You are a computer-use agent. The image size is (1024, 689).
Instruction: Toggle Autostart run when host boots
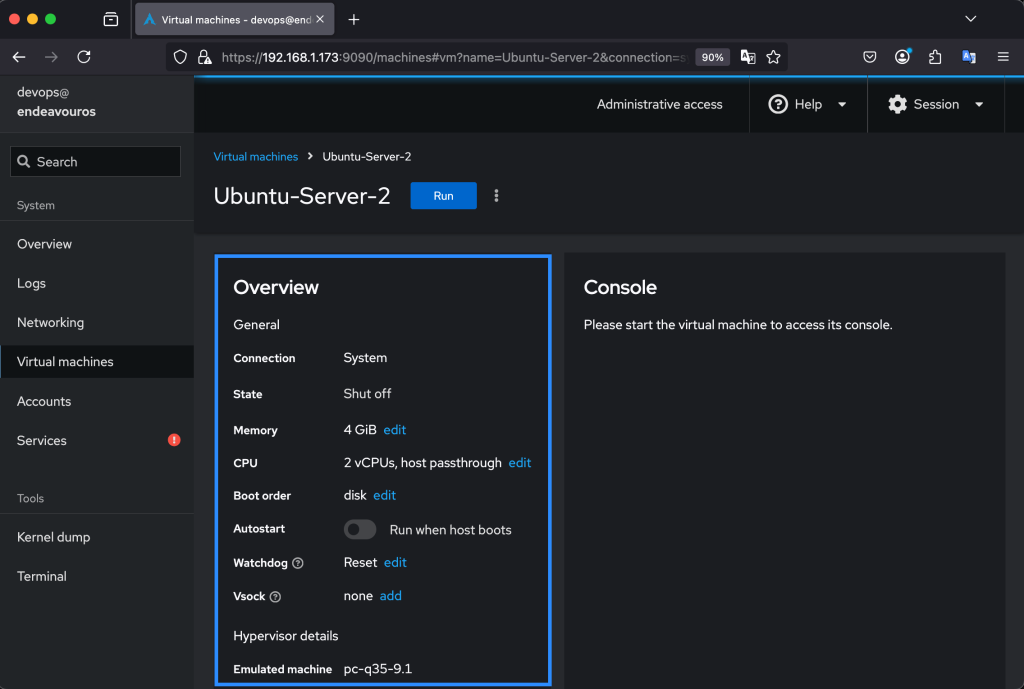click(360, 530)
